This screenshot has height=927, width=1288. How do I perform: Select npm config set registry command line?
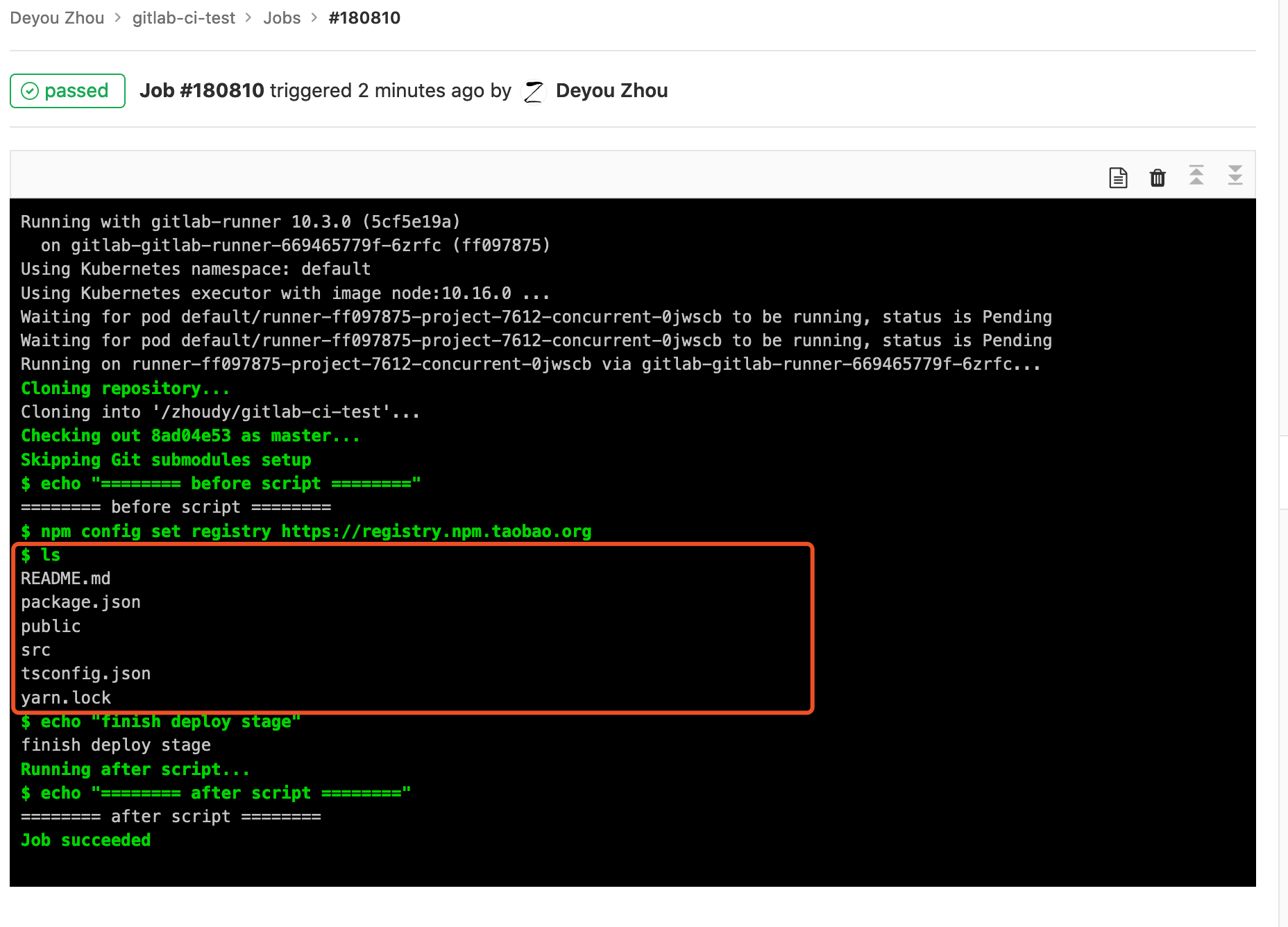tap(306, 531)
